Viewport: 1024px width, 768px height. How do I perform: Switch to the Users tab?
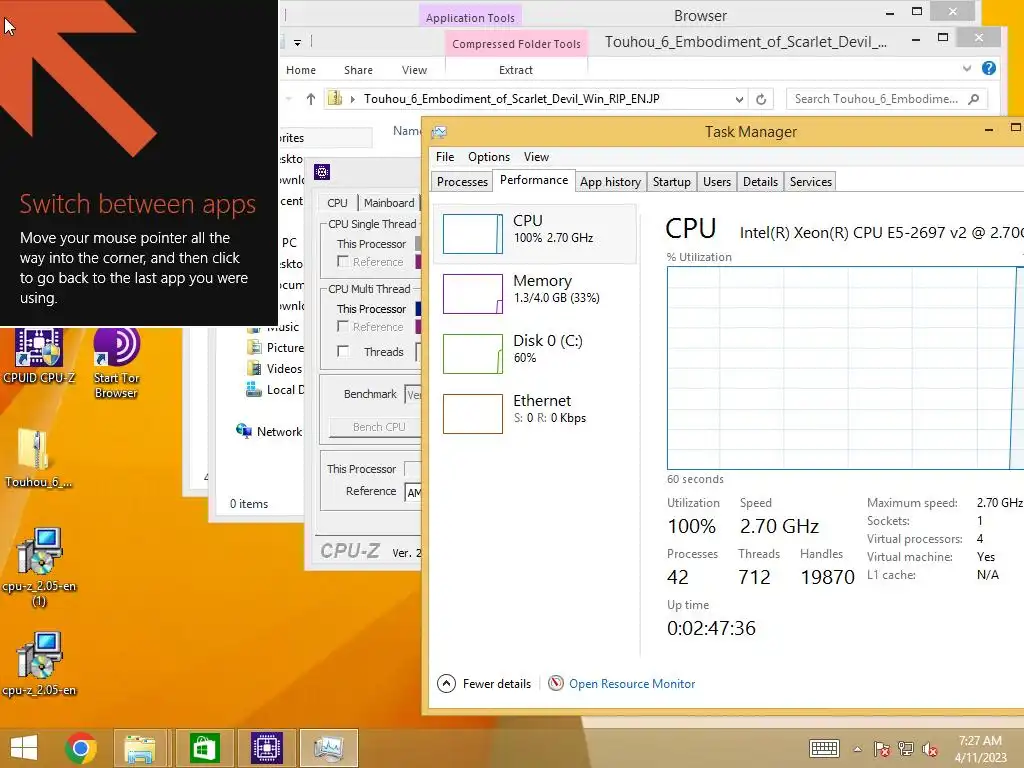tap(716, 182)
